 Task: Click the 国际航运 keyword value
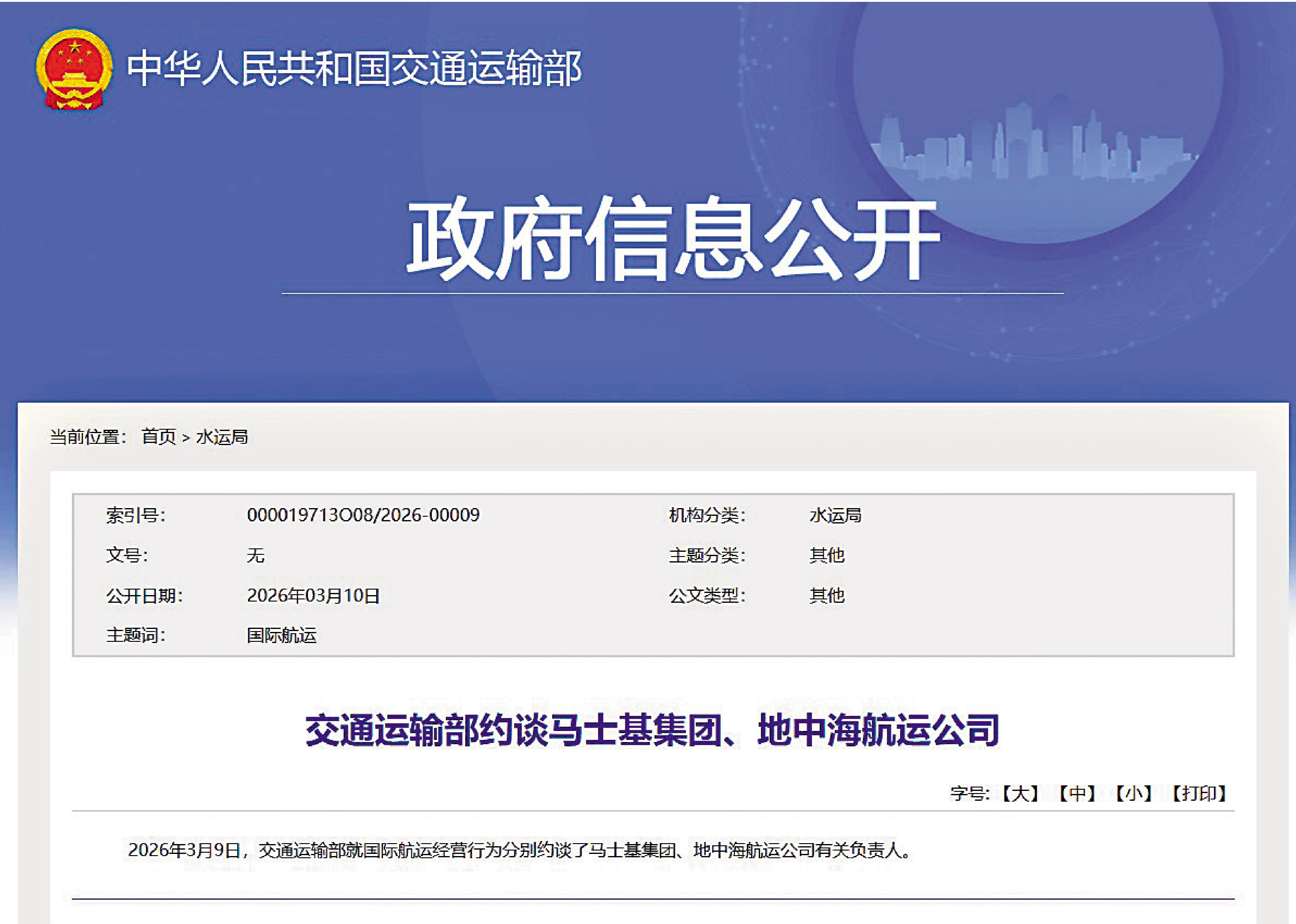click(282, 636)
